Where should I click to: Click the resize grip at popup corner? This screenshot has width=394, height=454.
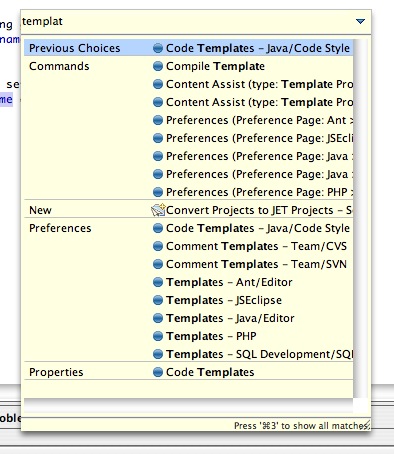[367, 425]
